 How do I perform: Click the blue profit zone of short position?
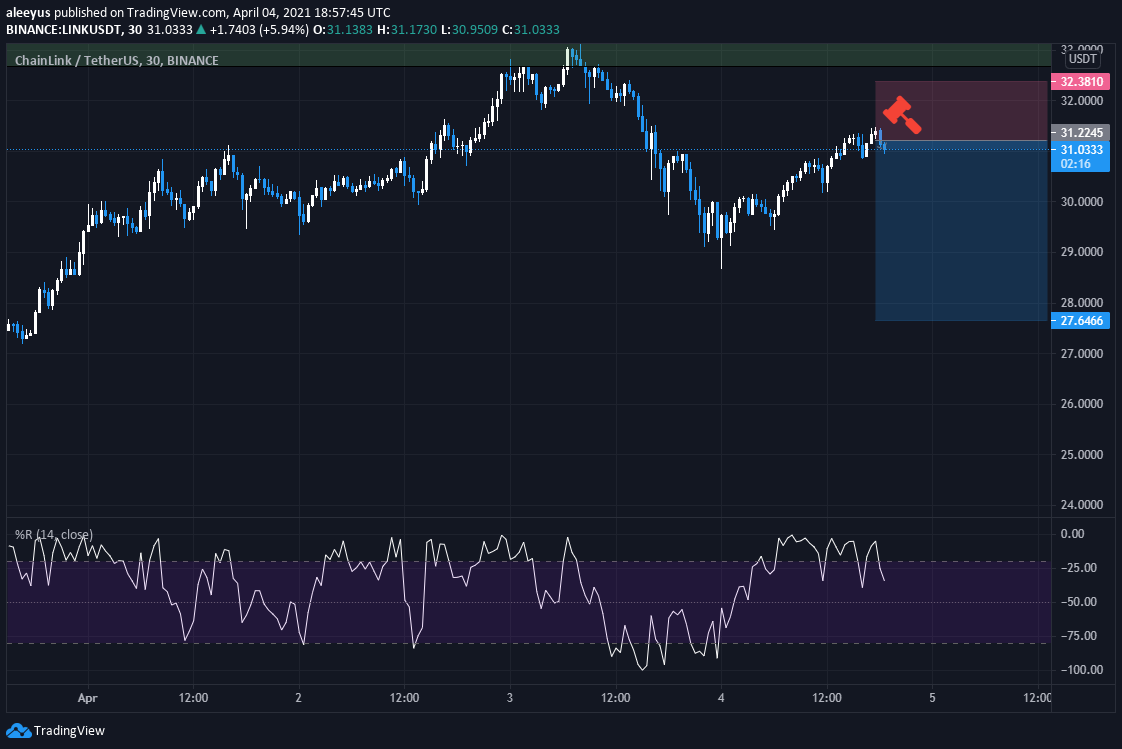[x=961, y=230]
